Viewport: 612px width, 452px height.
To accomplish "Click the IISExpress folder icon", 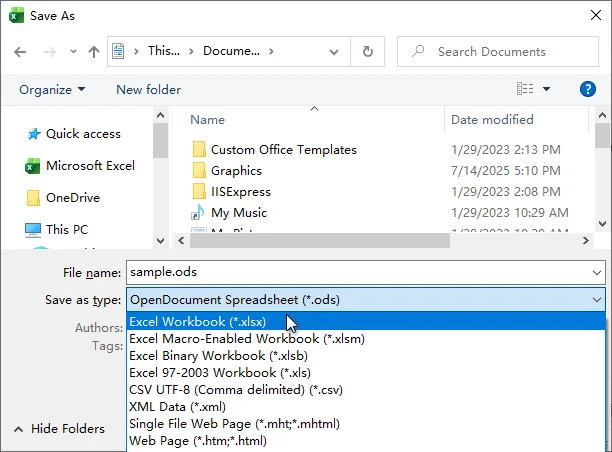I will (x=199, y=192).
